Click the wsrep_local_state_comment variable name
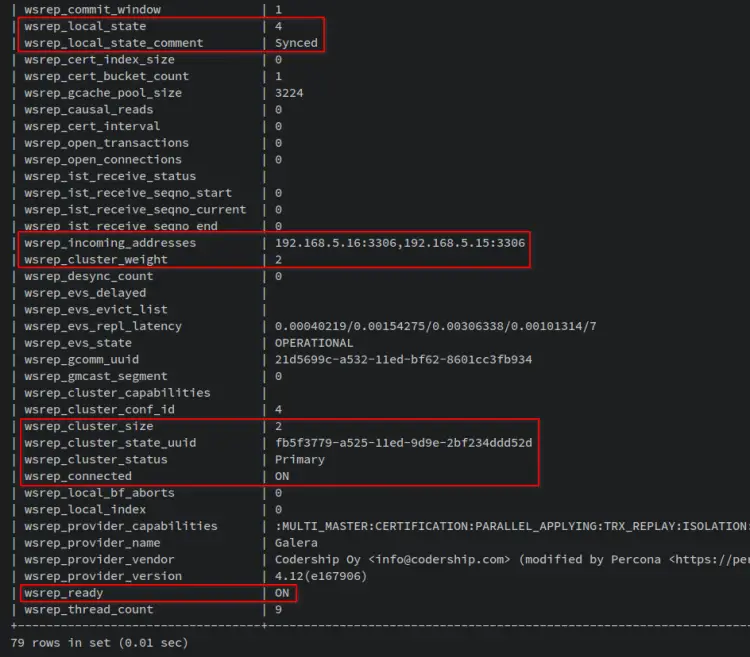The width and height of the screenshot is (750, 657). 114,43
